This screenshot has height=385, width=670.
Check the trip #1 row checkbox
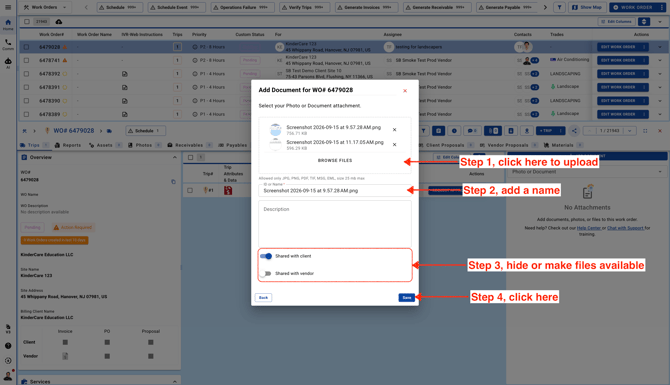point(190,191)
